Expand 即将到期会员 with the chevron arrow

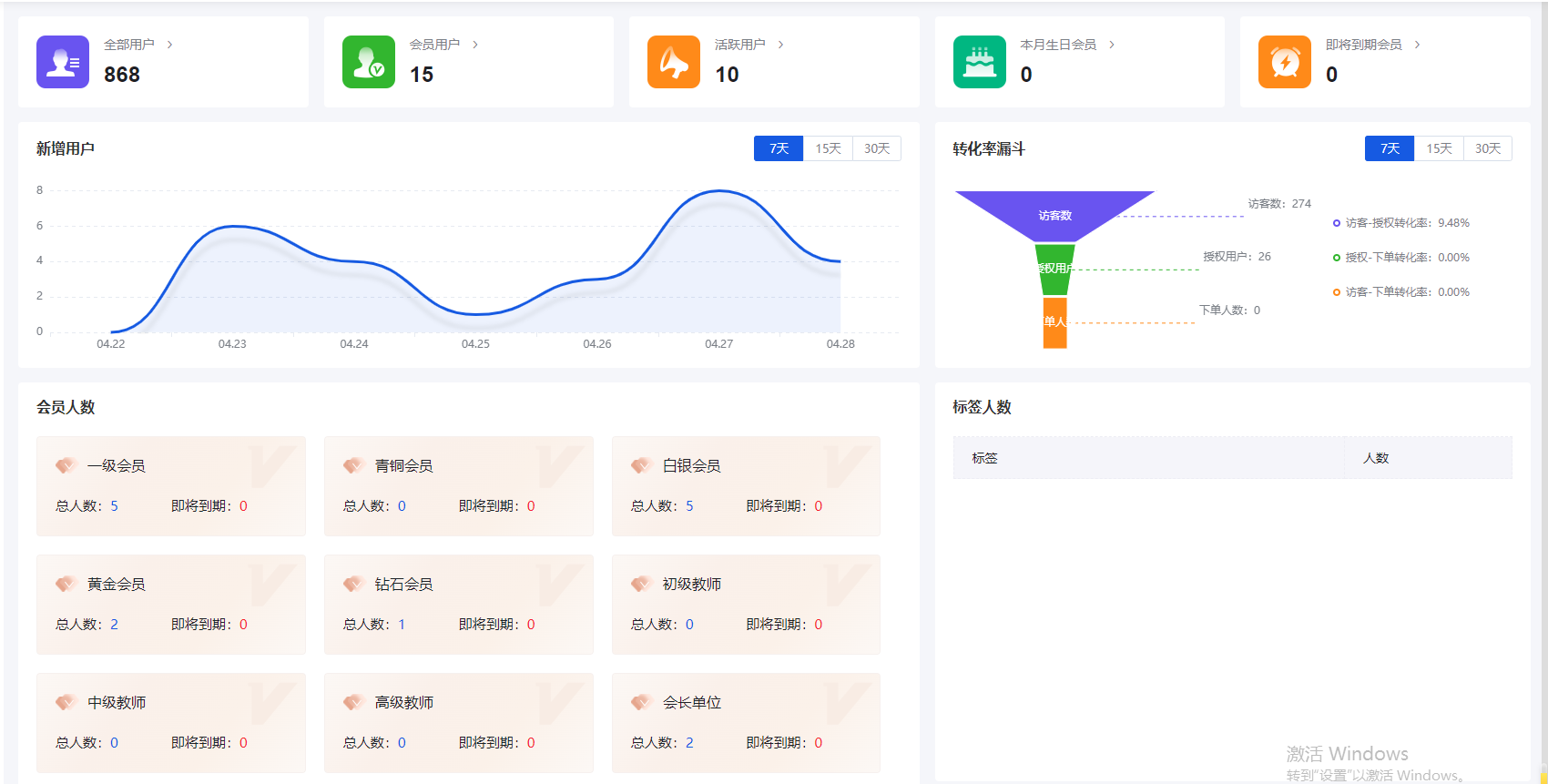[1417, 45]
